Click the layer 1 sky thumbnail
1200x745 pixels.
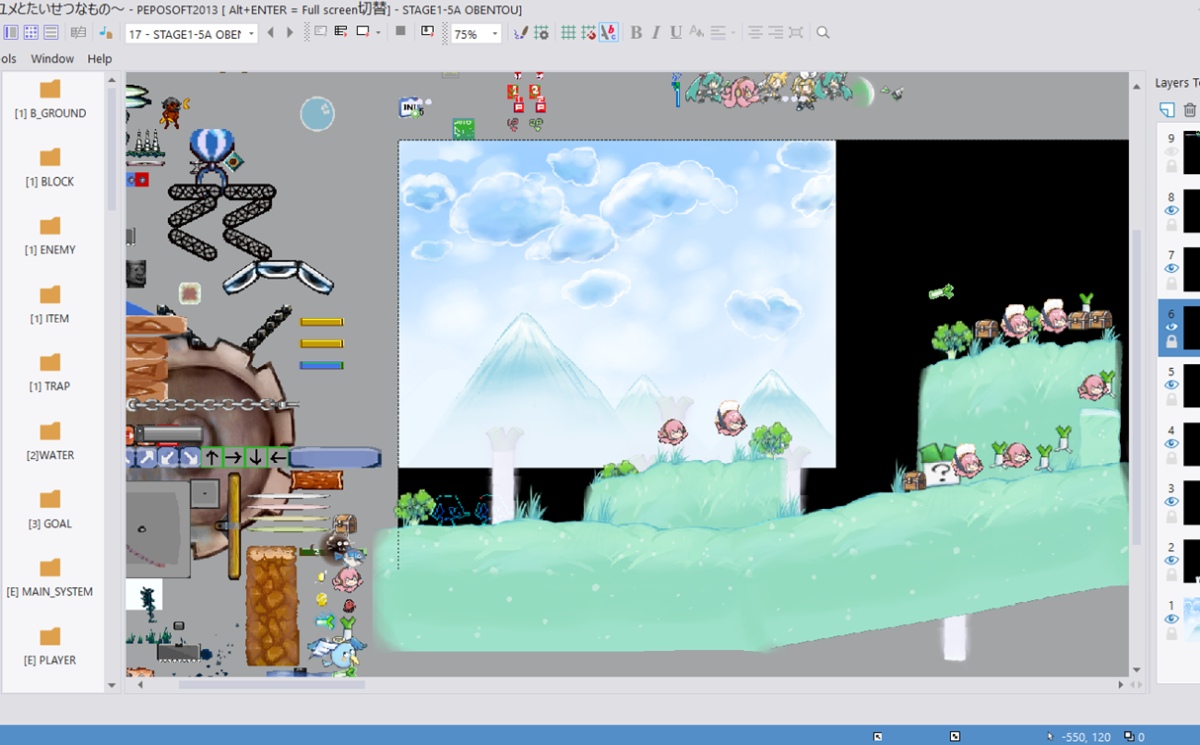[x=1191, y=619]
